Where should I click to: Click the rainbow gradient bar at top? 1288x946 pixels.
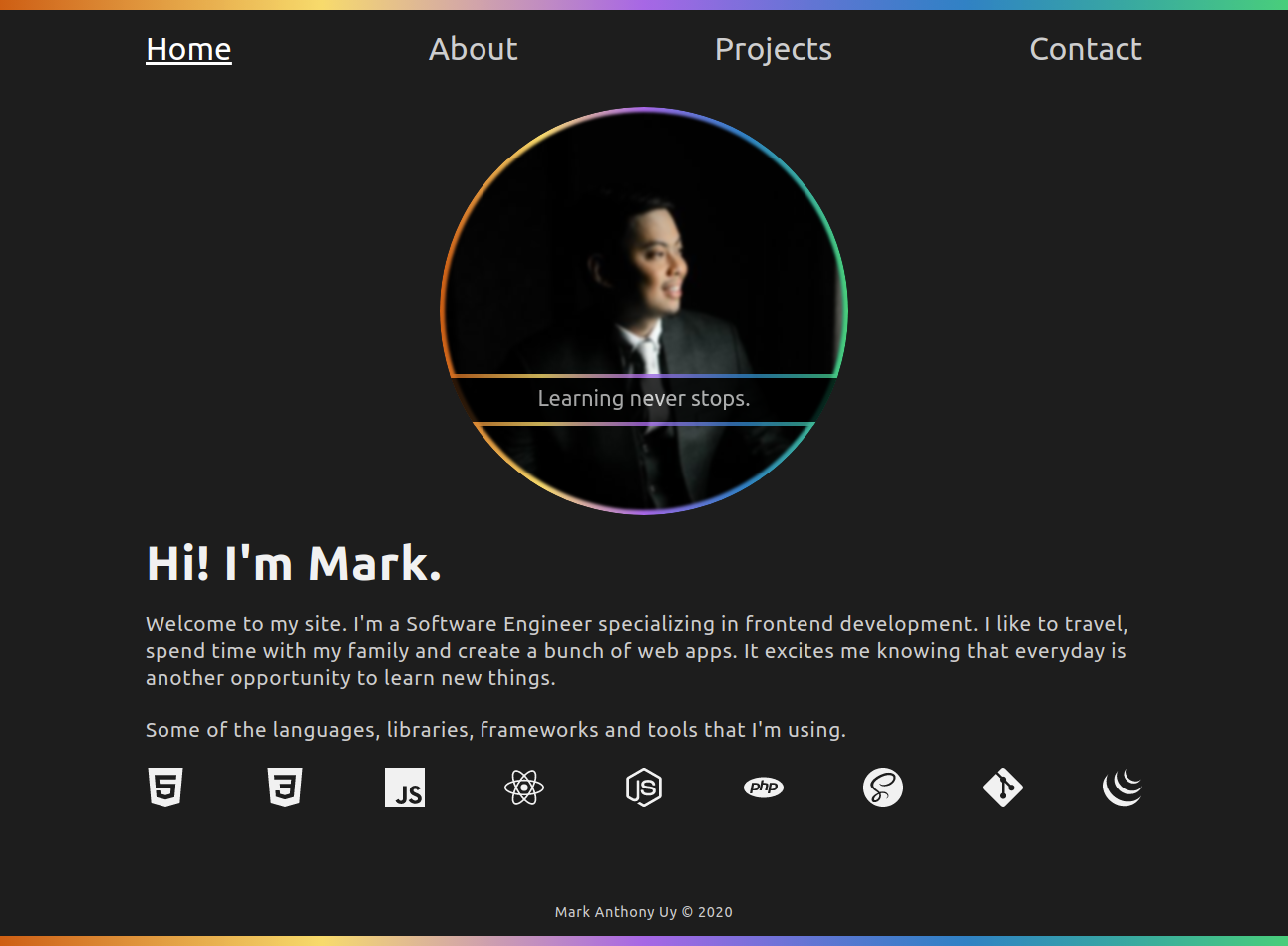(x=644, y=5)
